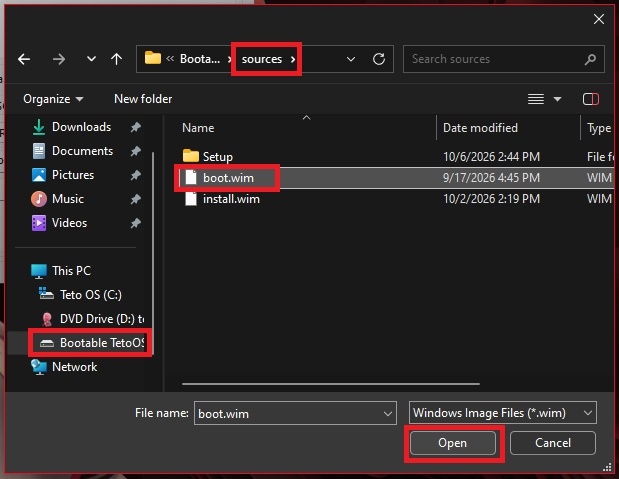Open Documents in the sidebar
Viewport: 619px width, 479px height.
(82, 151)
